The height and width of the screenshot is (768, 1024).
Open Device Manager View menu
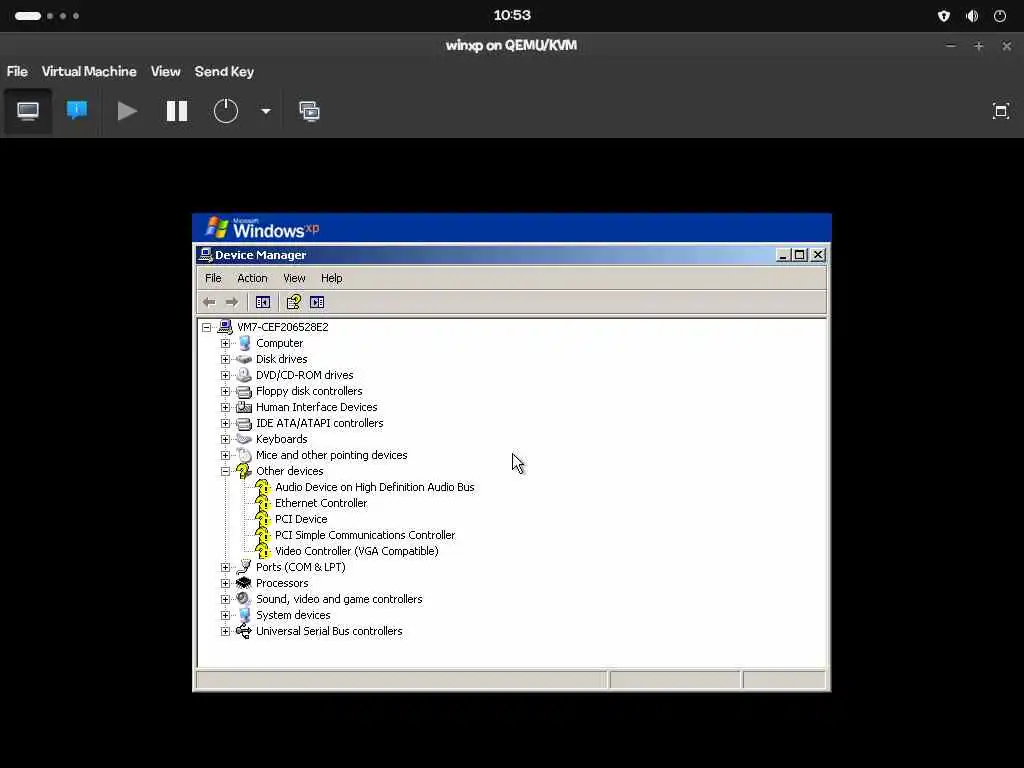pos(294,278)
